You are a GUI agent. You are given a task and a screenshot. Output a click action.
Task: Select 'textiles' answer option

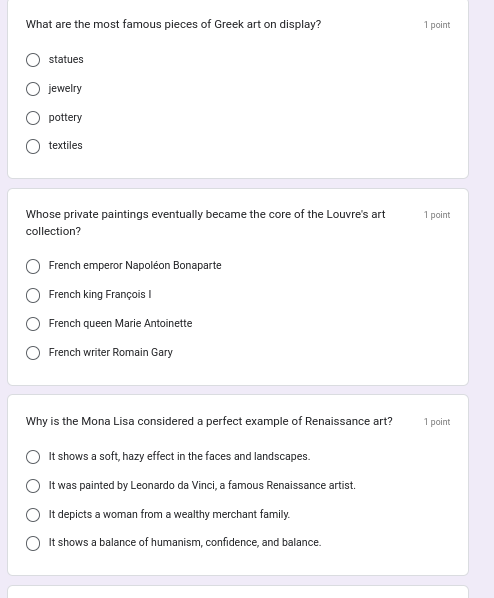33,146
